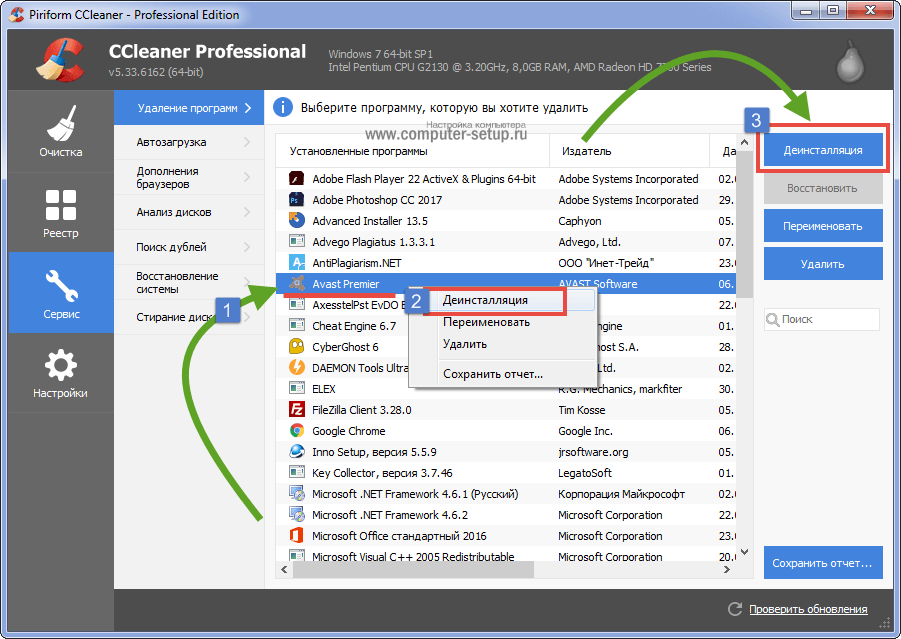Click the scroll-up arrow of list
The image size is (901, 639).
click(x=745, y=142)
